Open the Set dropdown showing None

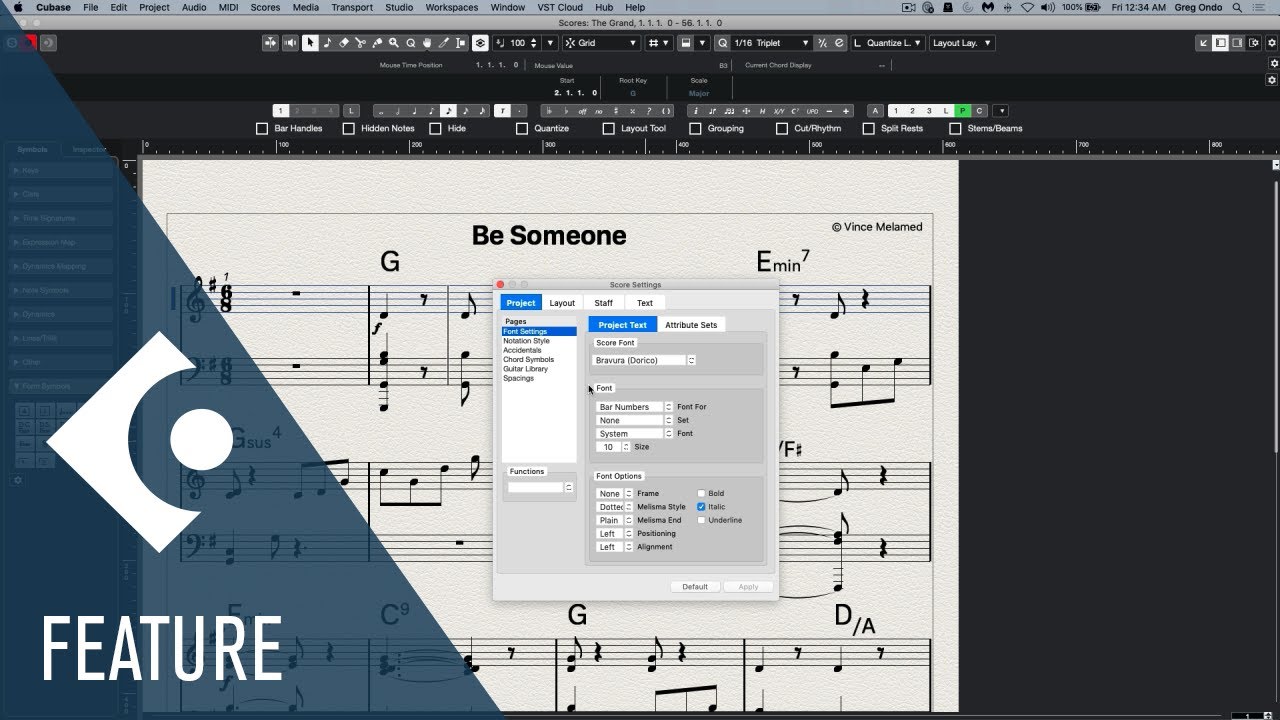tap(634, 420)
